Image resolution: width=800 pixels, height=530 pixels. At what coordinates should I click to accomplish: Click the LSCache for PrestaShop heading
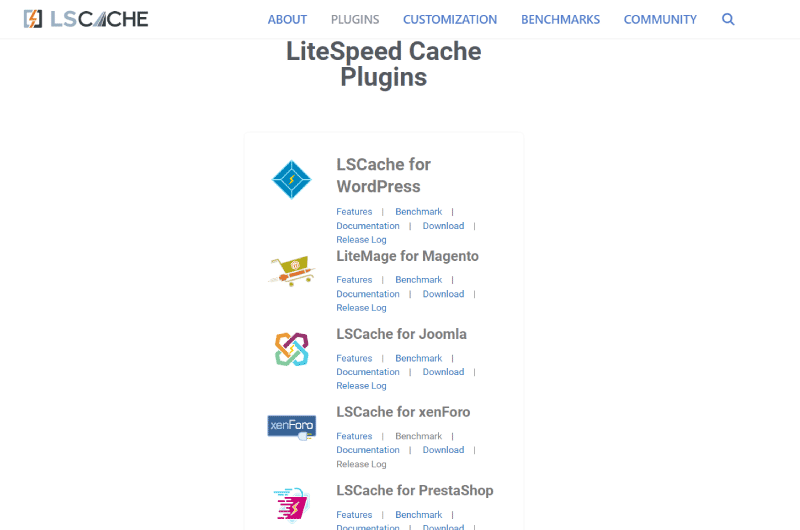(x=415, y=491)
